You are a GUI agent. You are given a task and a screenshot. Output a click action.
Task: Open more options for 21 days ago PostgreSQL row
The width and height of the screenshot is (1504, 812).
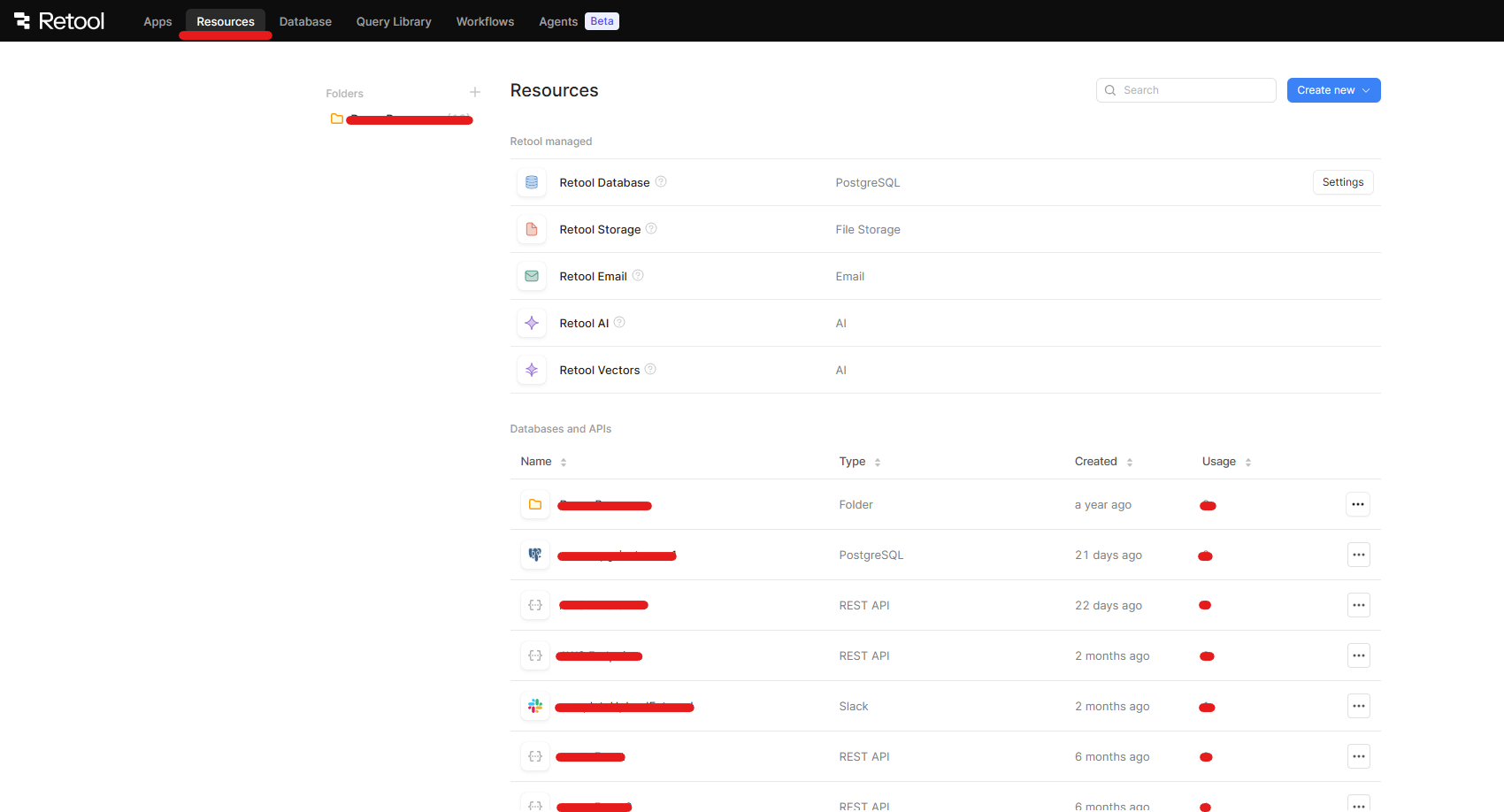pyautogui.click(x=1358, y=555)
